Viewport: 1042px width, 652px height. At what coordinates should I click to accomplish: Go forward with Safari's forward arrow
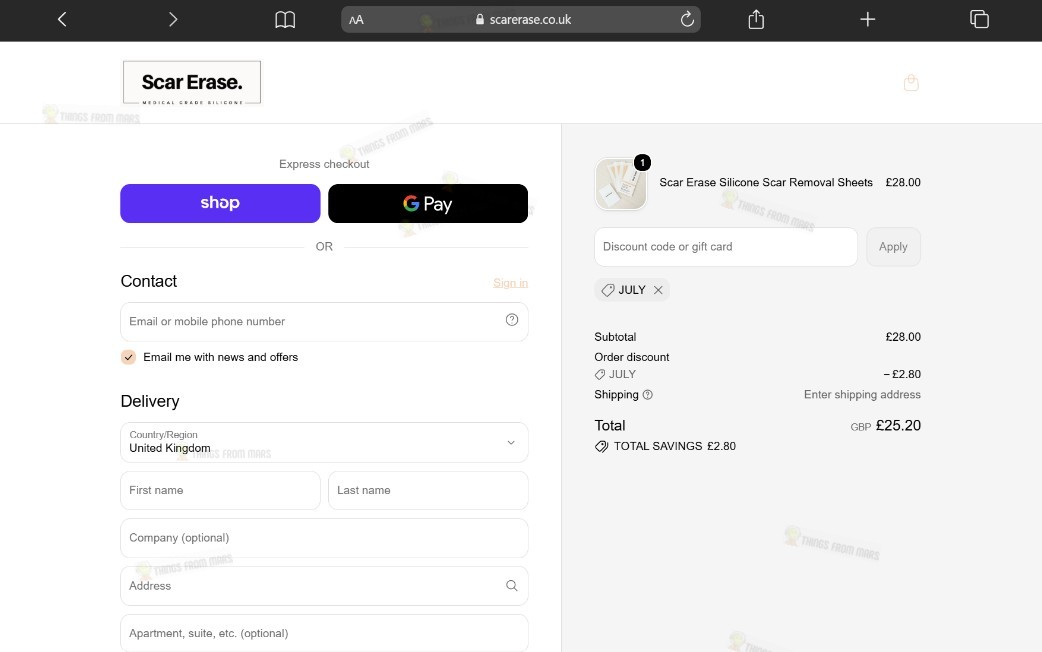point(173,19)
